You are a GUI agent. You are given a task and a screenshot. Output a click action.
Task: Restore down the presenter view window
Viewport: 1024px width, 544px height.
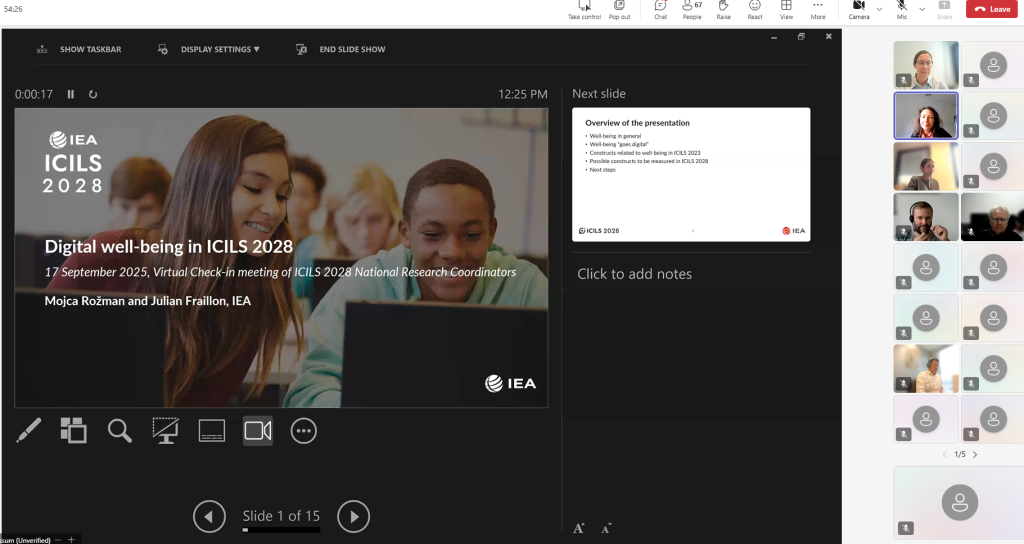[x=801, y=37]
